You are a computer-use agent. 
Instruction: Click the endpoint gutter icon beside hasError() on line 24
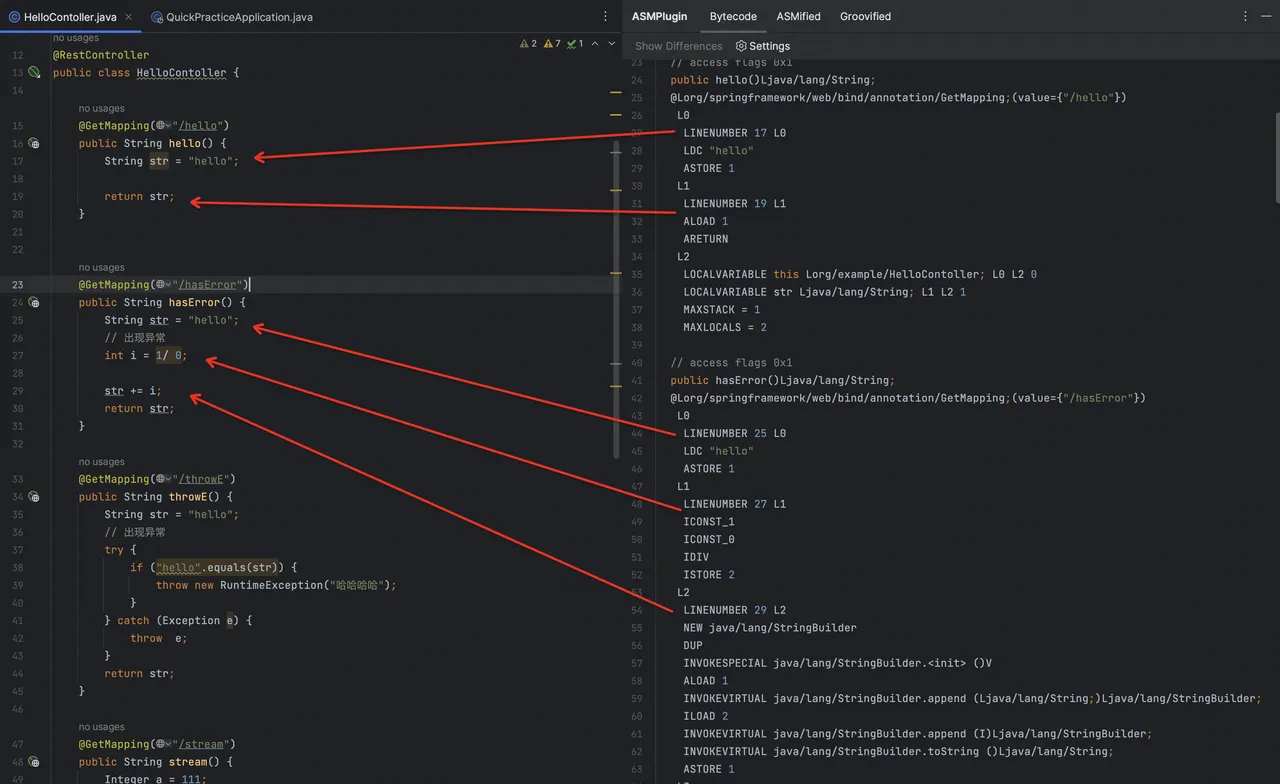(34, 302)
